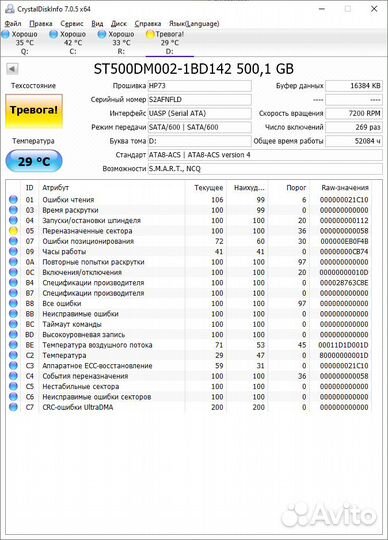Click the Буква тома field D:
Viewport: 388px width, 540px height.
coord(200,141)
